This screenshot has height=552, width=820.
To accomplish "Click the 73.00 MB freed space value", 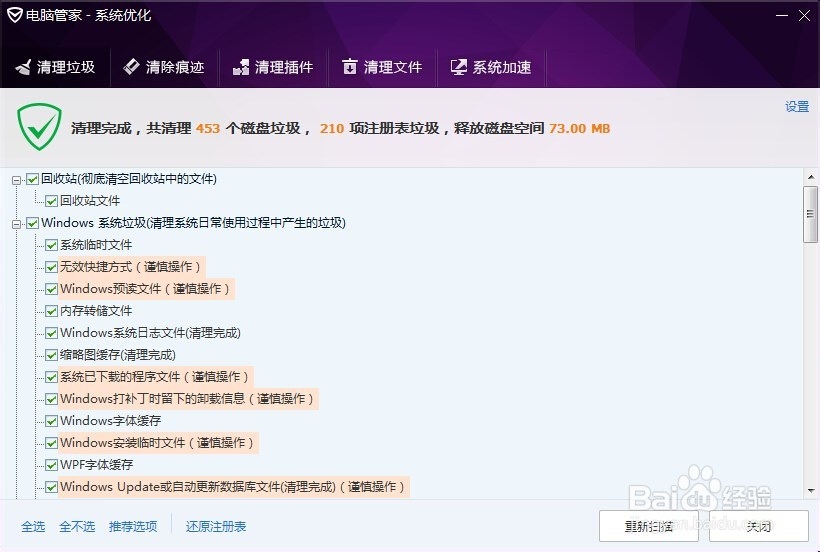I will coord(579,129).
